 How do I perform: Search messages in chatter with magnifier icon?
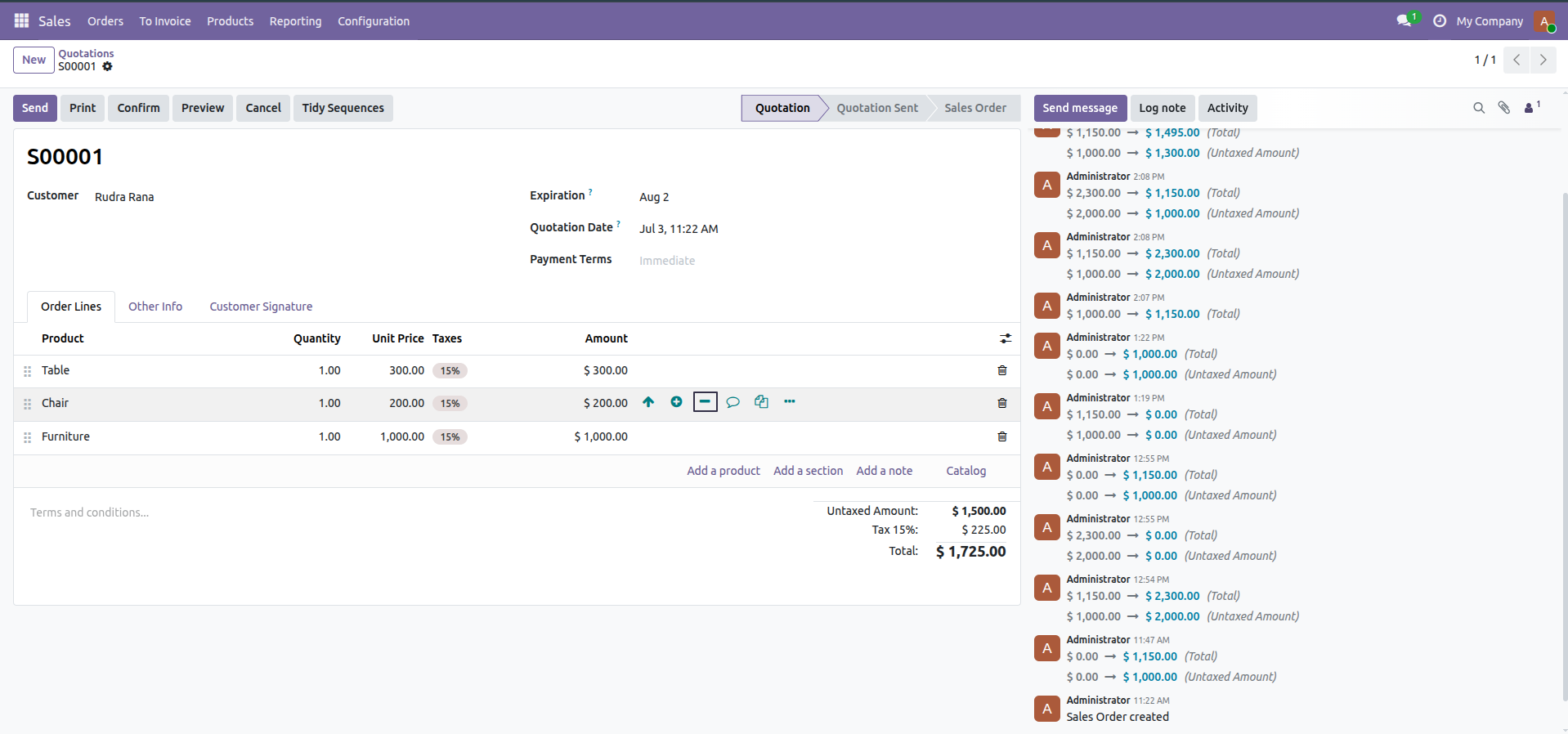(1479, 108)
